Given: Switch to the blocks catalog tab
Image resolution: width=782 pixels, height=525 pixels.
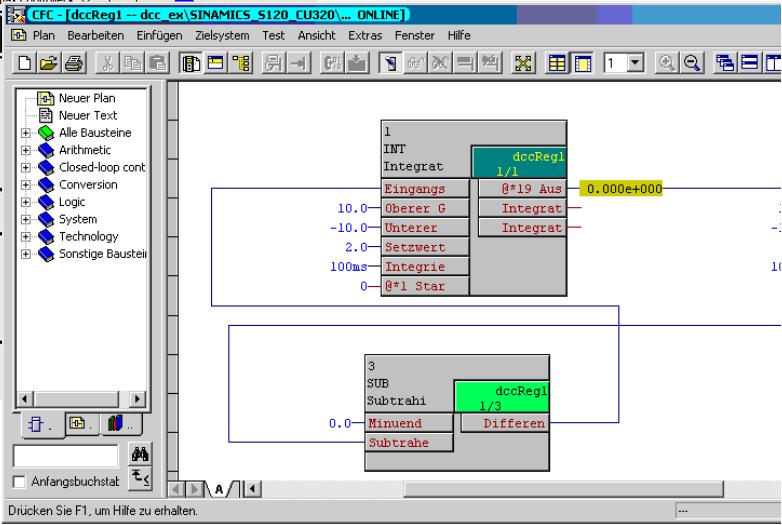Looking at the screenshot, I should [x=39, y=425].
